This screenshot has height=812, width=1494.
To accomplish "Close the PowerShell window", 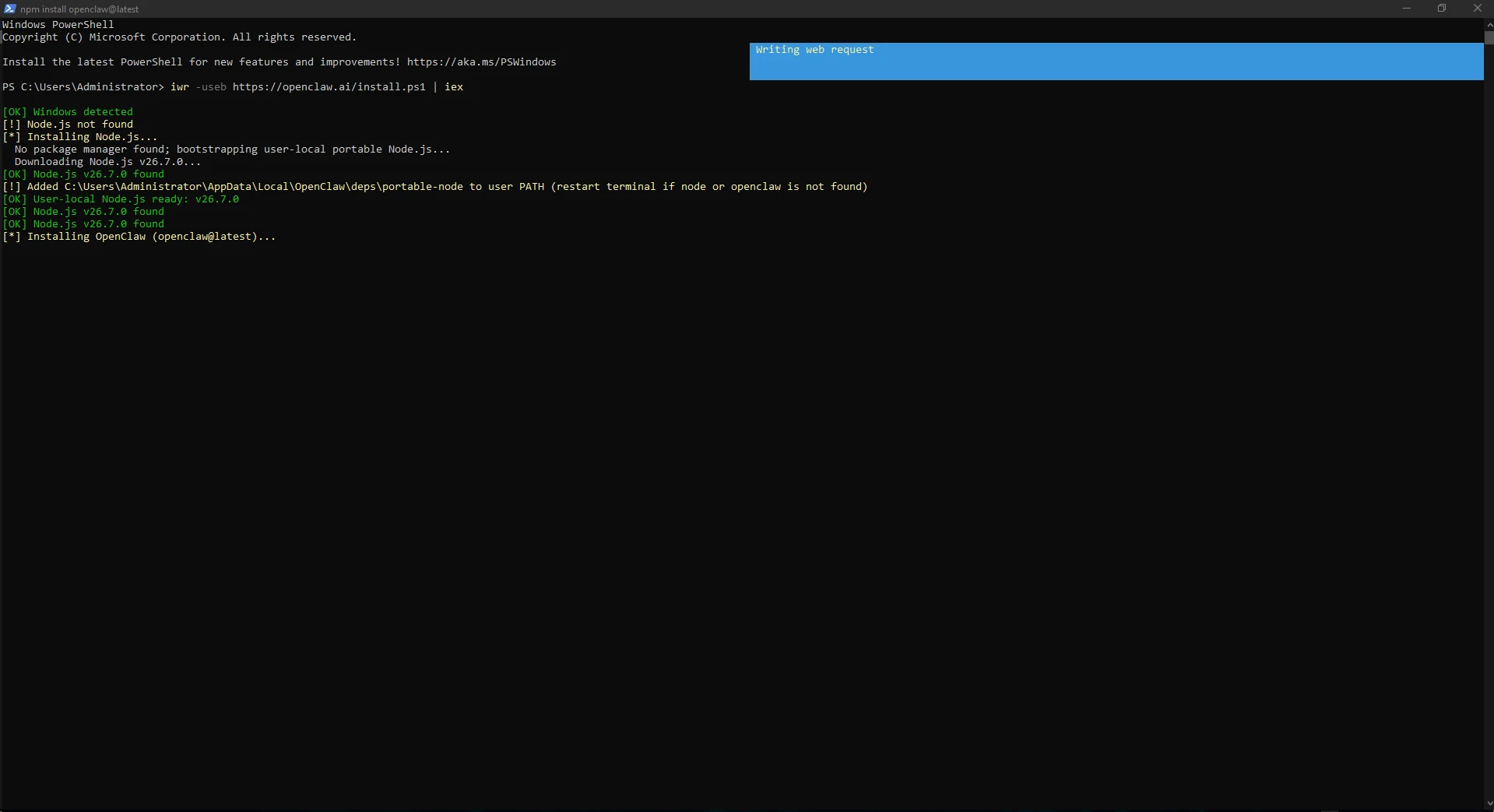I will point(1477,9).
